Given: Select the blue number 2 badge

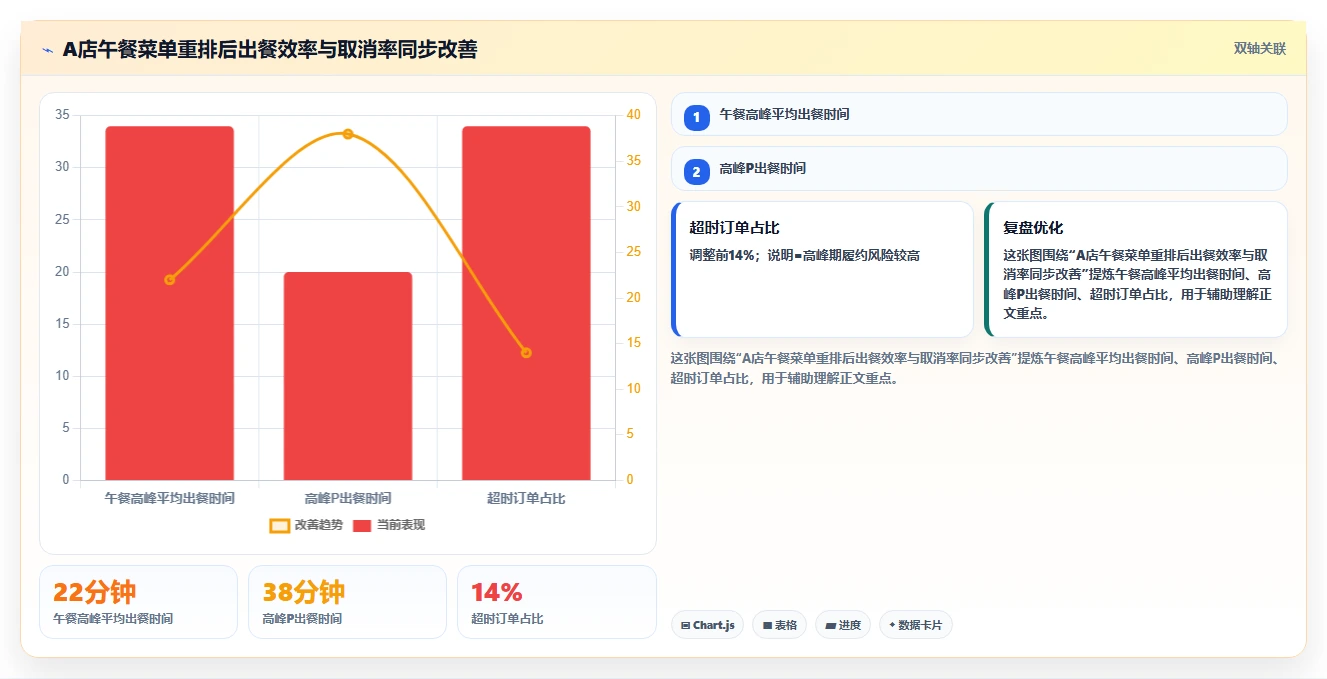Looking at the screenshot, I should [x=697, y=171].
